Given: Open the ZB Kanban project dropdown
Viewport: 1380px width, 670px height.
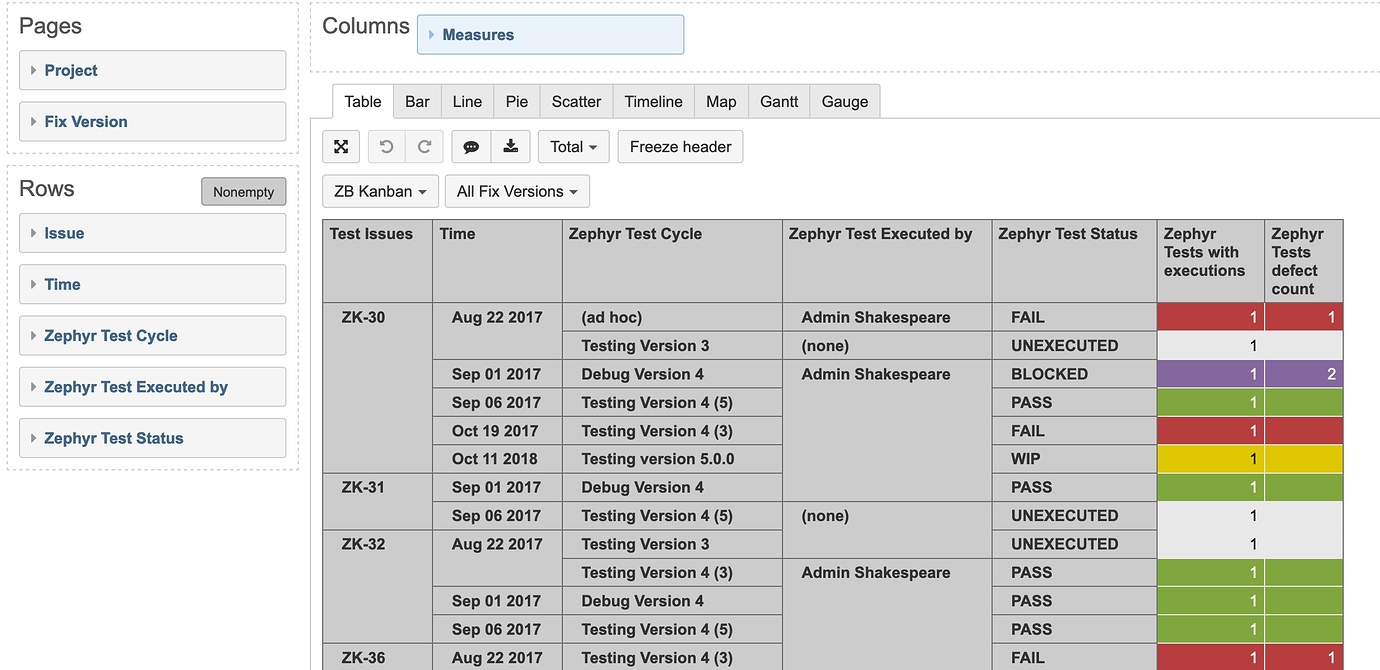Looking at the screenshot, I should point(380,191).
